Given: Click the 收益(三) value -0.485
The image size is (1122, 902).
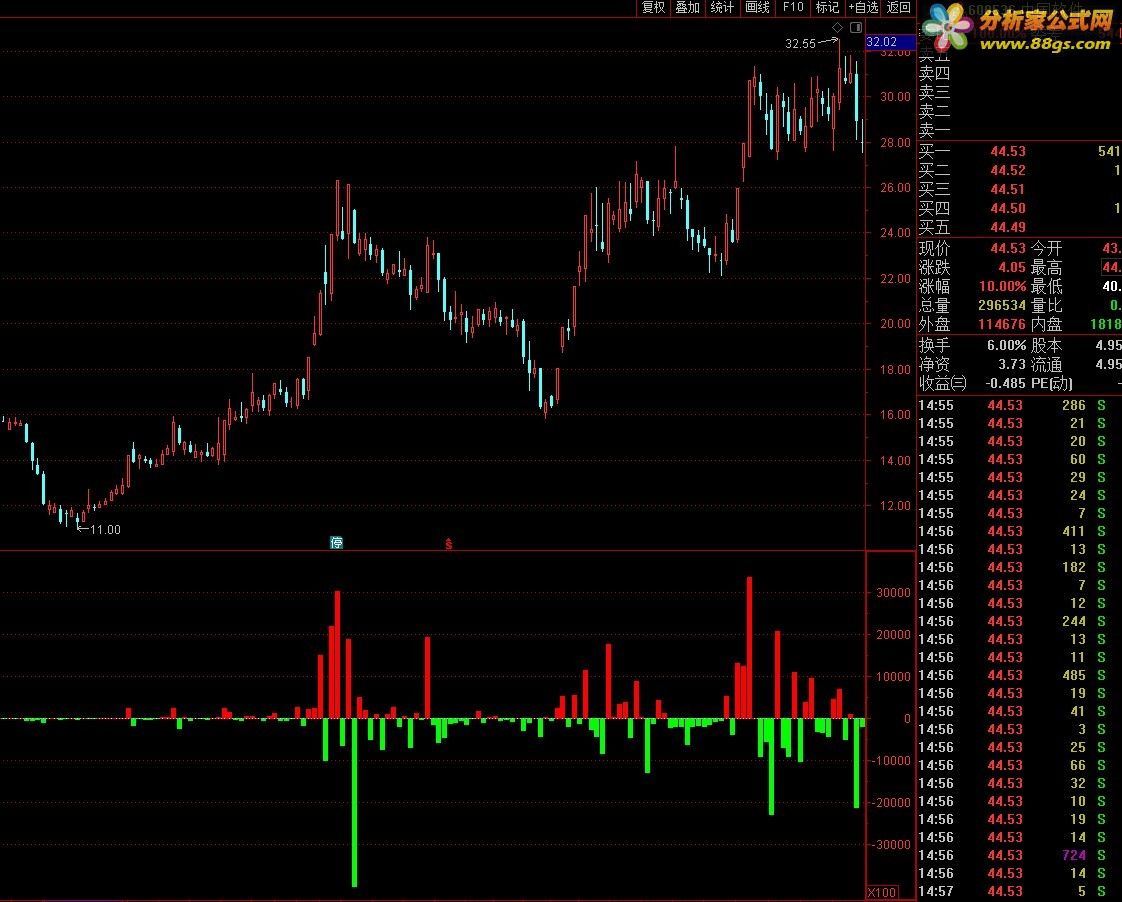Looking at the screenshot, I should 1005,383.
